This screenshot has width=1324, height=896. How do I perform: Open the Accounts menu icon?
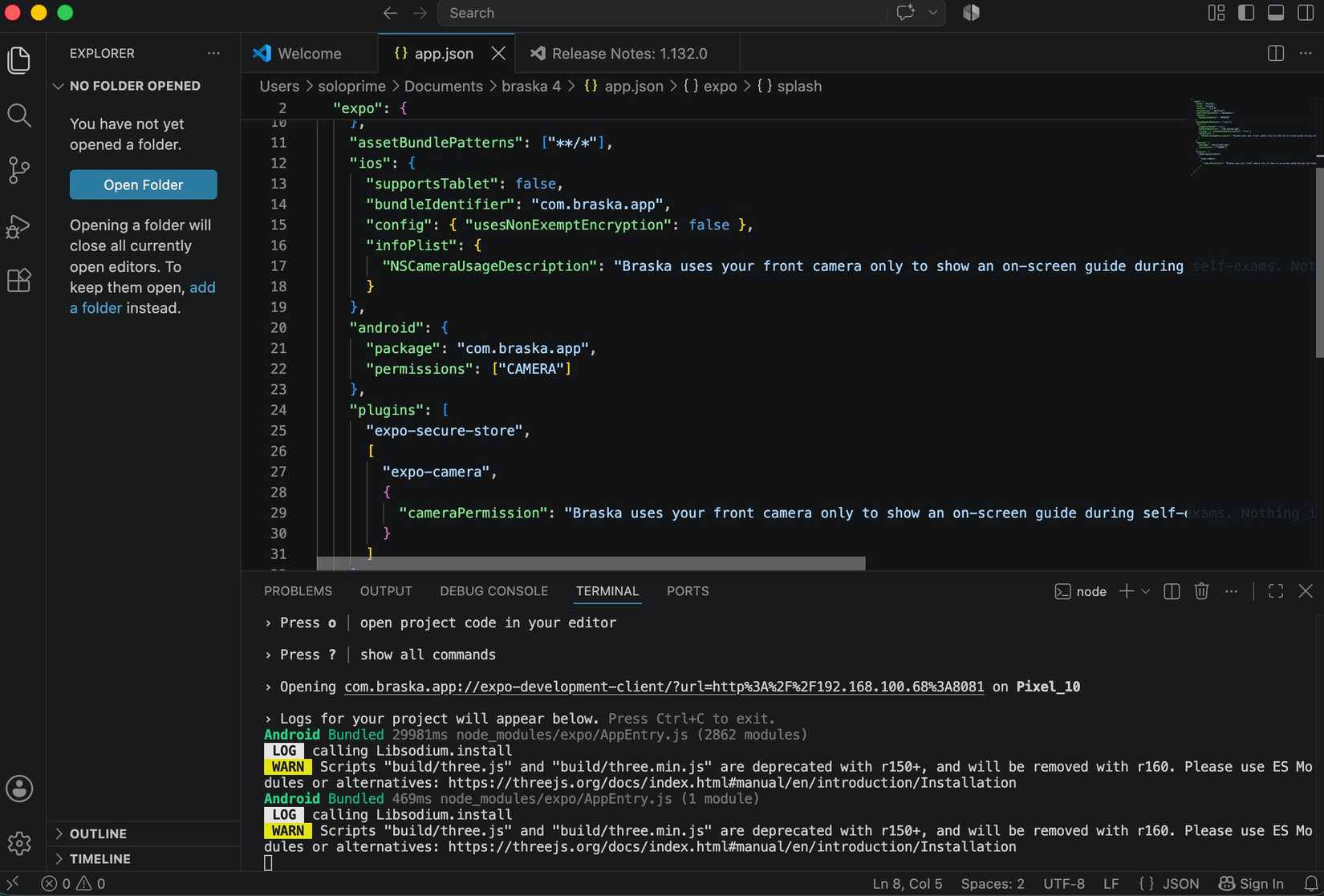[x=19, y=789]
